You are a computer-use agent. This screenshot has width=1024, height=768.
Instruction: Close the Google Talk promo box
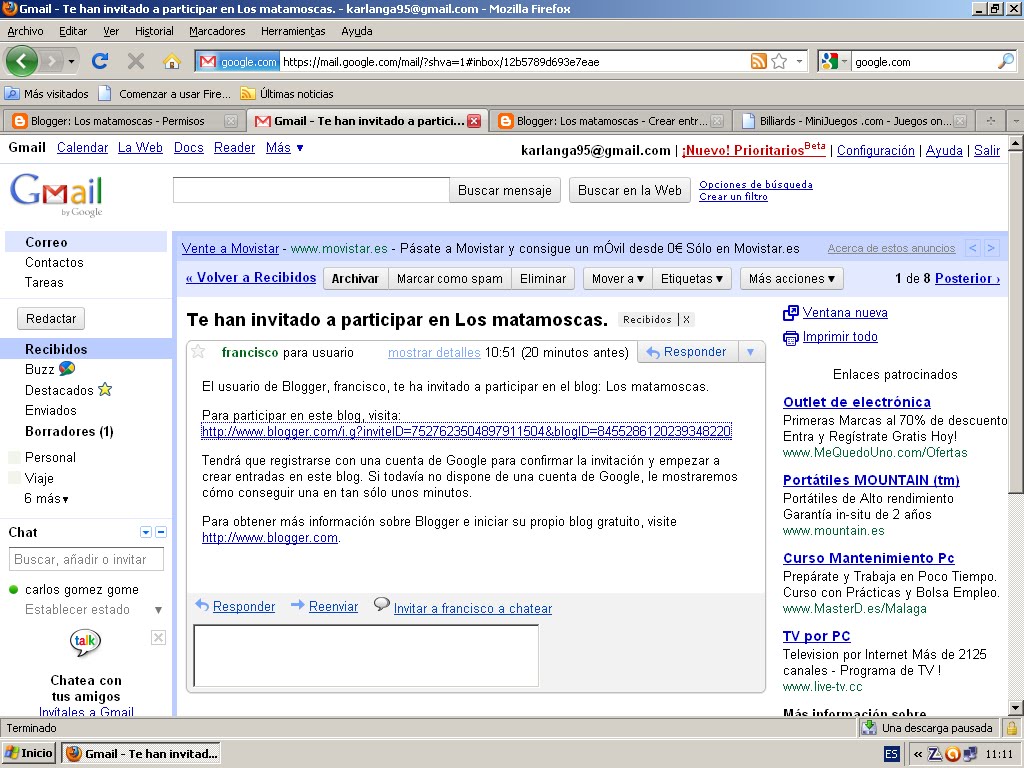(158, 637)
